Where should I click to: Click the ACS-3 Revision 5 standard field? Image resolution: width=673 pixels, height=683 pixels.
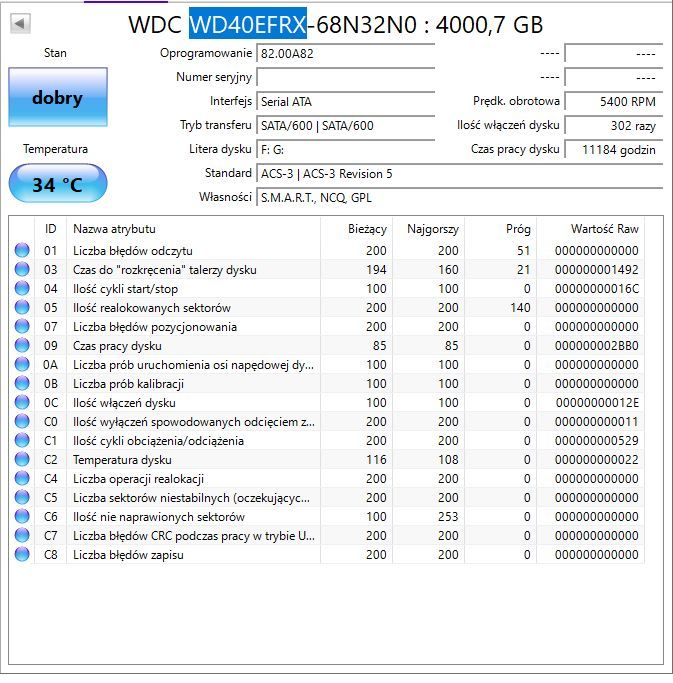(460, 173)
